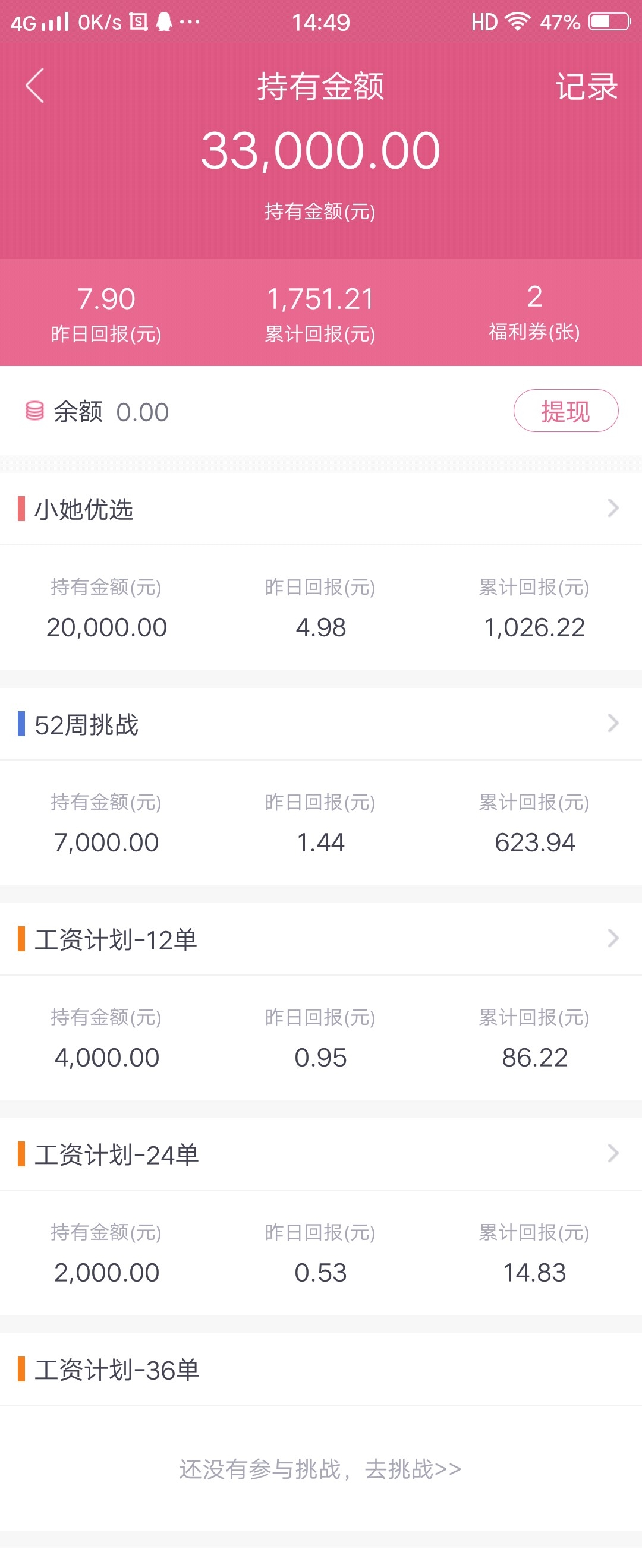This screenshot has height=1568, width=642.
Task: Open 记录 records page
Action: point(587,86)
